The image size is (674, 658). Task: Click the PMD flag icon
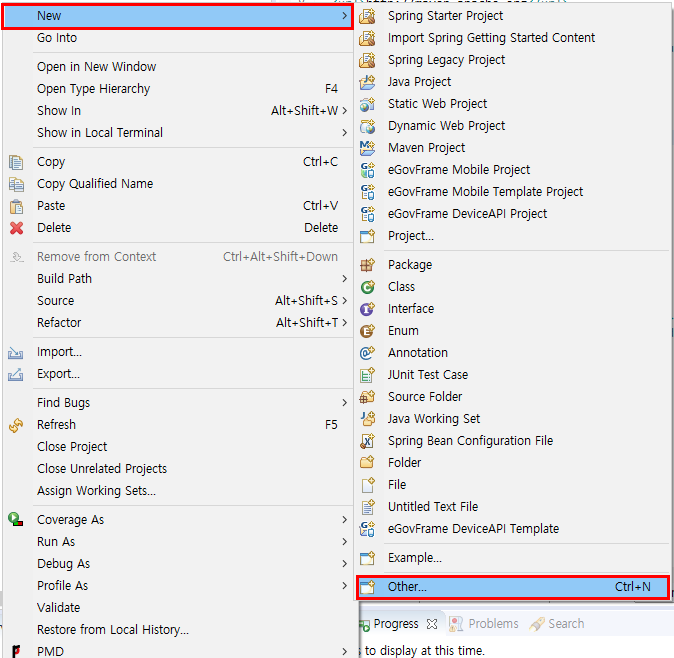[x=16, y=651]
